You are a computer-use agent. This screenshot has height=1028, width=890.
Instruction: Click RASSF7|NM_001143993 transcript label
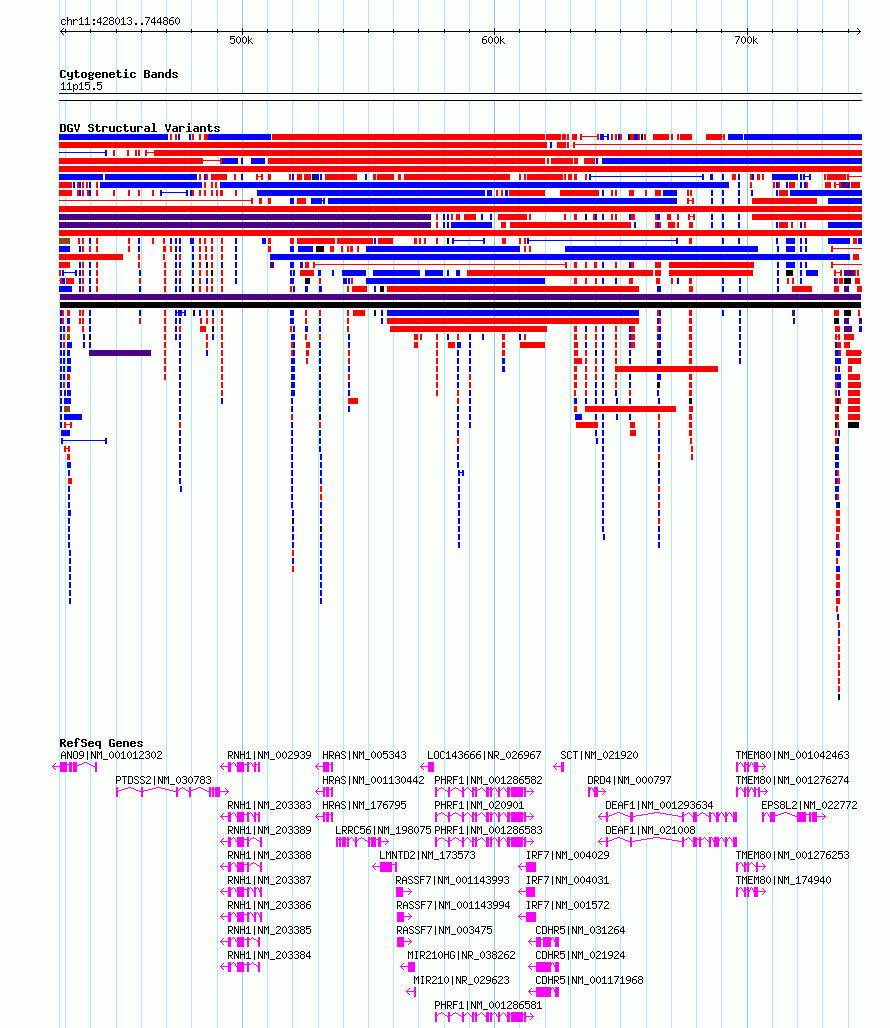[x=452, y=880]
